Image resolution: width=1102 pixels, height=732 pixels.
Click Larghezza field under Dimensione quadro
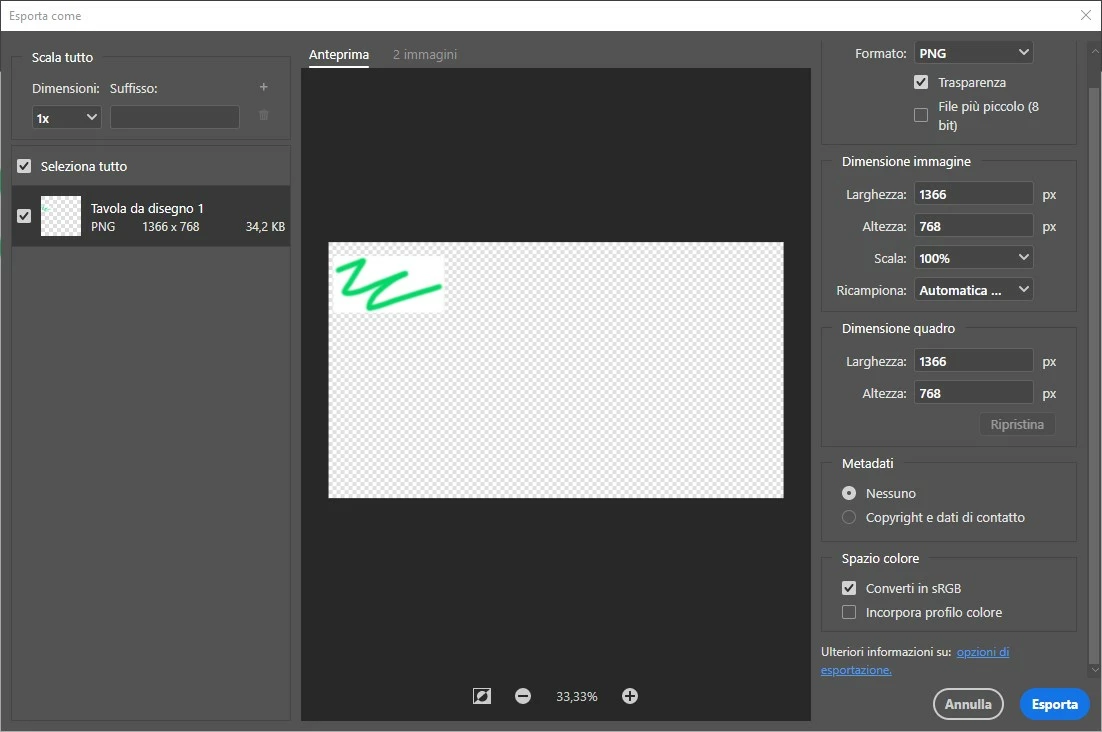973,361
